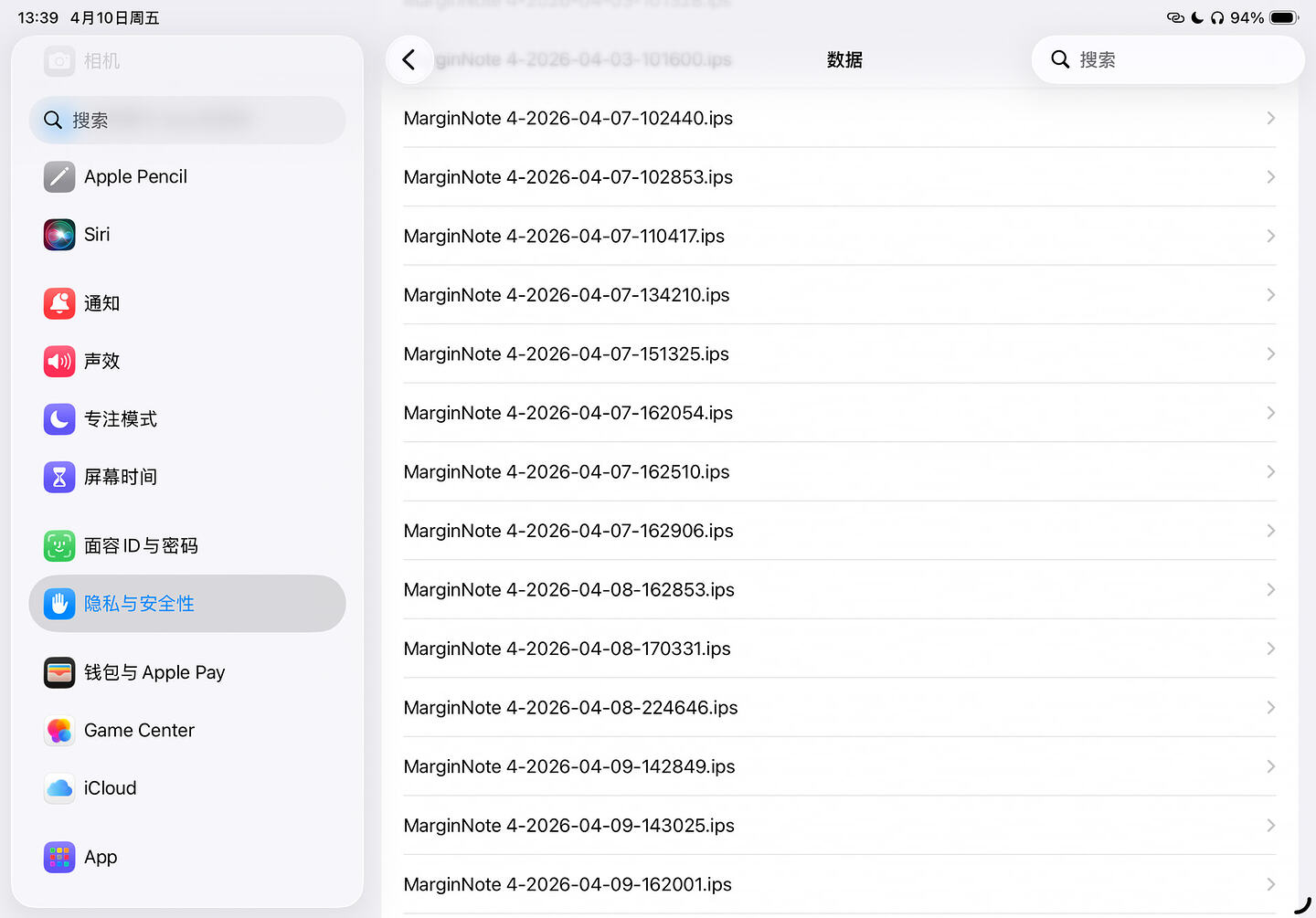Expand MarginNote 4-2026-04-07-134210.ips chevron
The height and width of the screenshot is (918, 1316).
[1270, 295]
